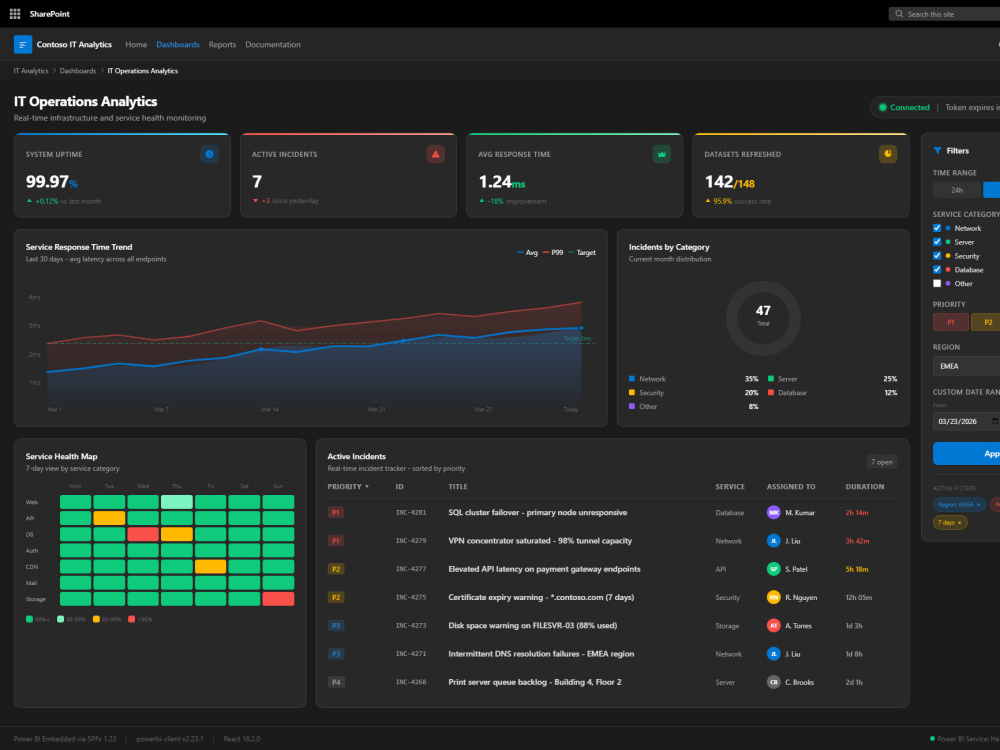Click S. Patel's avatar
Viewport: 1000px width, 750px height.
click(774, 569)
